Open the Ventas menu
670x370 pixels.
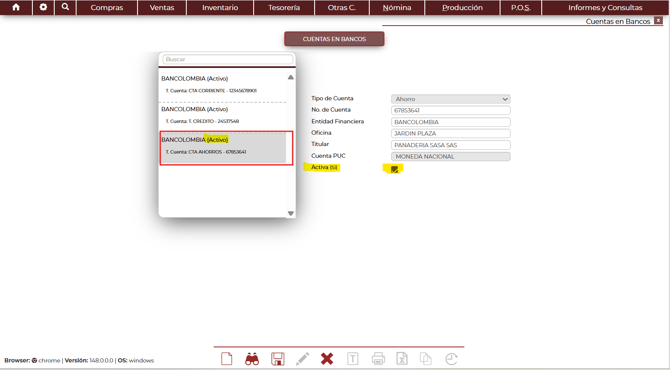[162, 7]
